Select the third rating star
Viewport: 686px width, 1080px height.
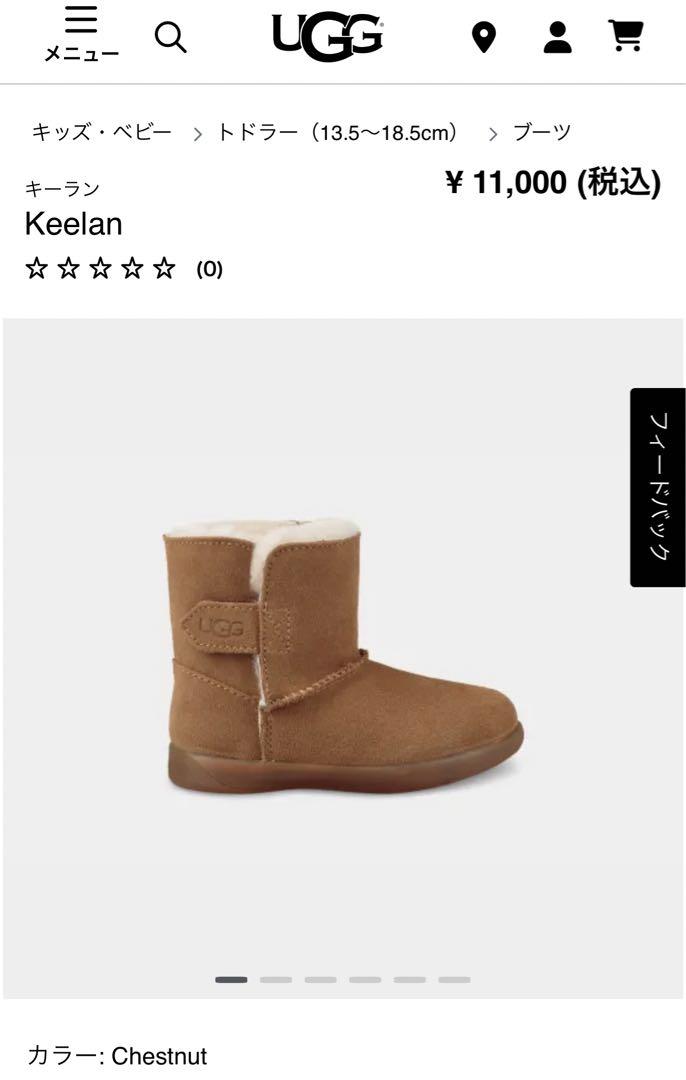click(100, 268)
